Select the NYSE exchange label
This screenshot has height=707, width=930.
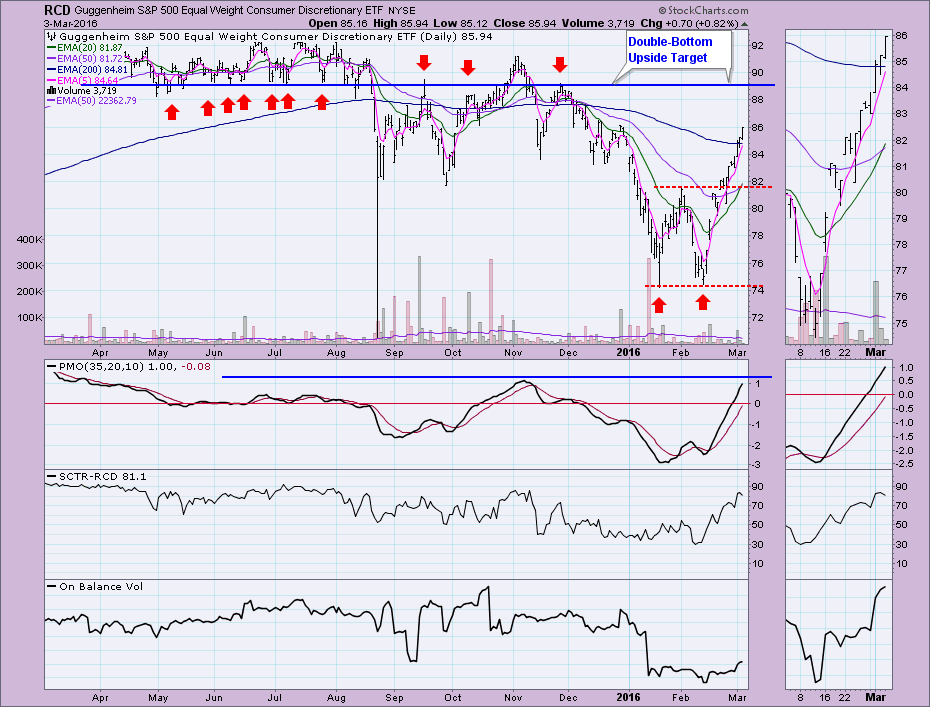402,11
